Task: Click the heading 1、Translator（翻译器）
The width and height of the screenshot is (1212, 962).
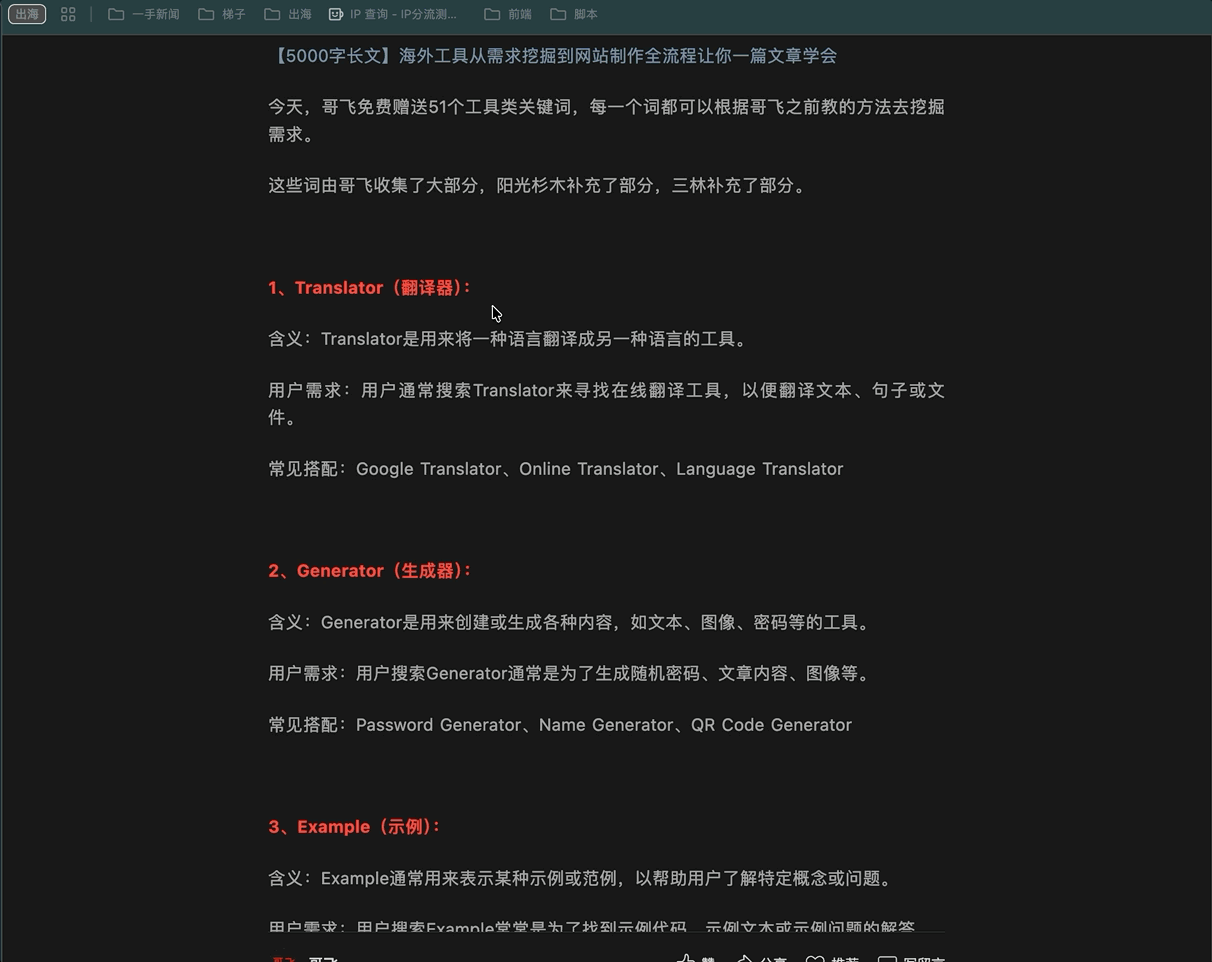Action: tap(370, 288)
